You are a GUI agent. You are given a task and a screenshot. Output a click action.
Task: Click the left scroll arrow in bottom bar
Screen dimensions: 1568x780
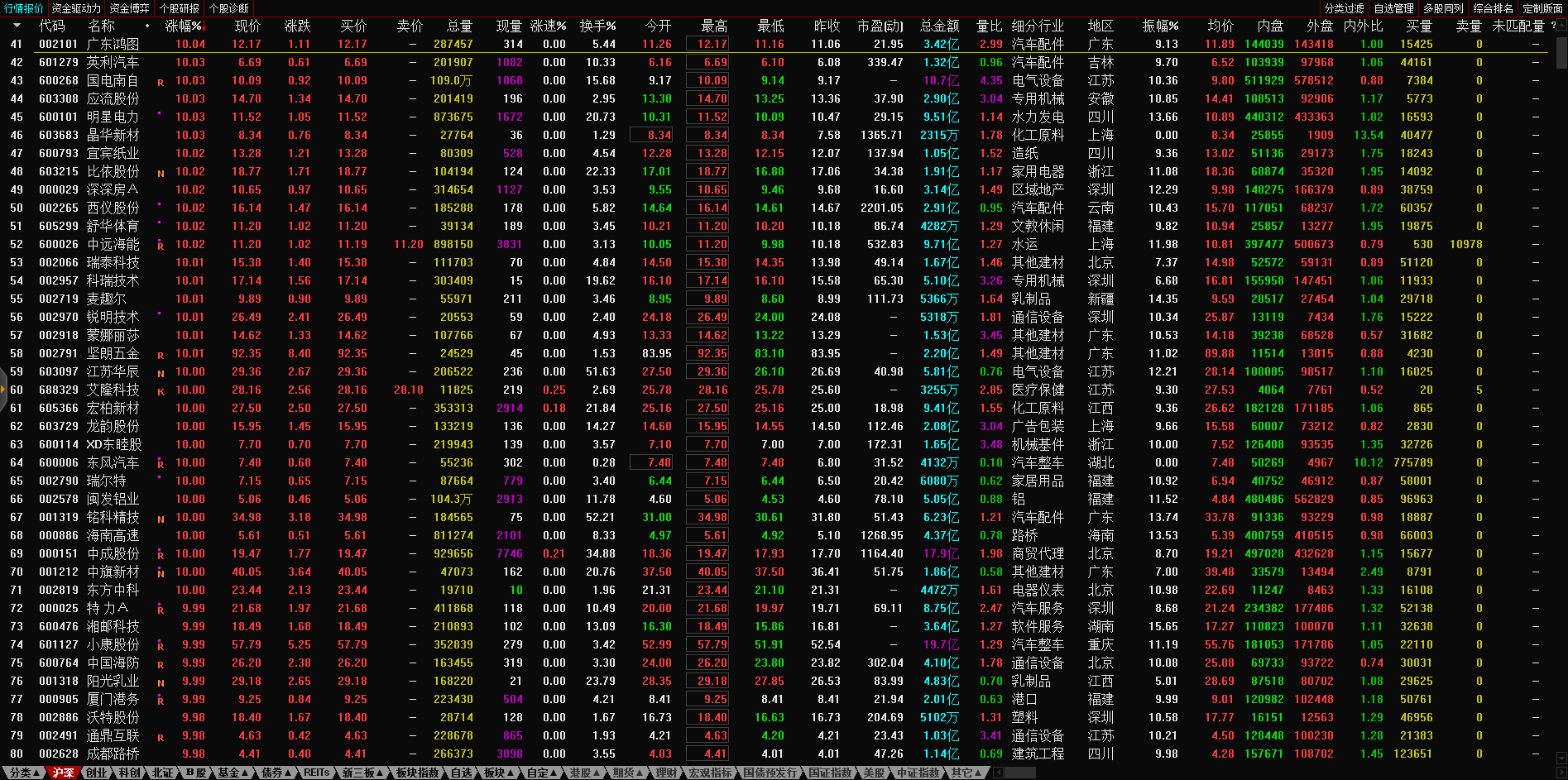(x=998, y=773)
